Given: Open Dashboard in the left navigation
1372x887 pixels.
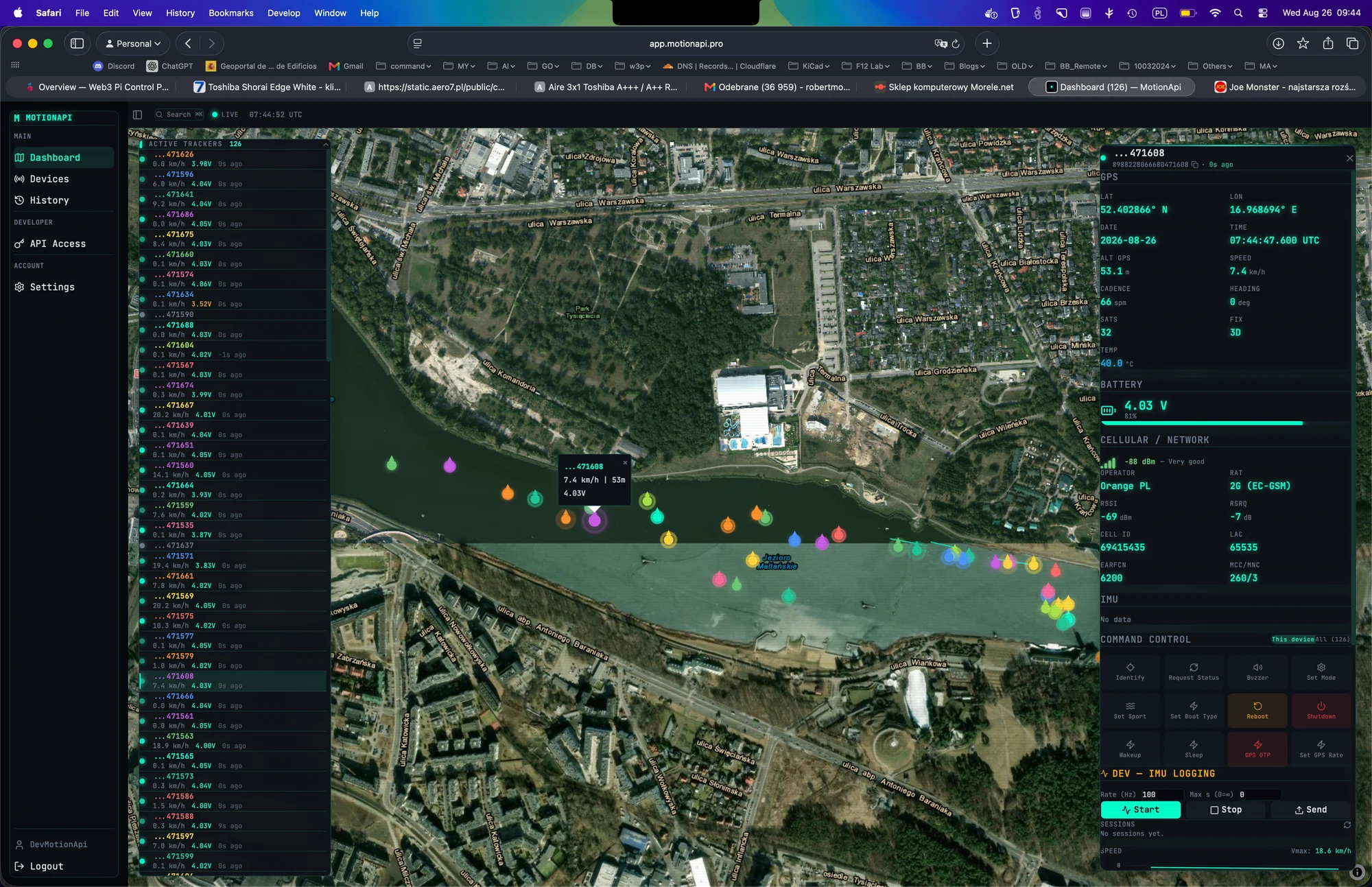Looking at the screenshot, I should tap(62, 158).
